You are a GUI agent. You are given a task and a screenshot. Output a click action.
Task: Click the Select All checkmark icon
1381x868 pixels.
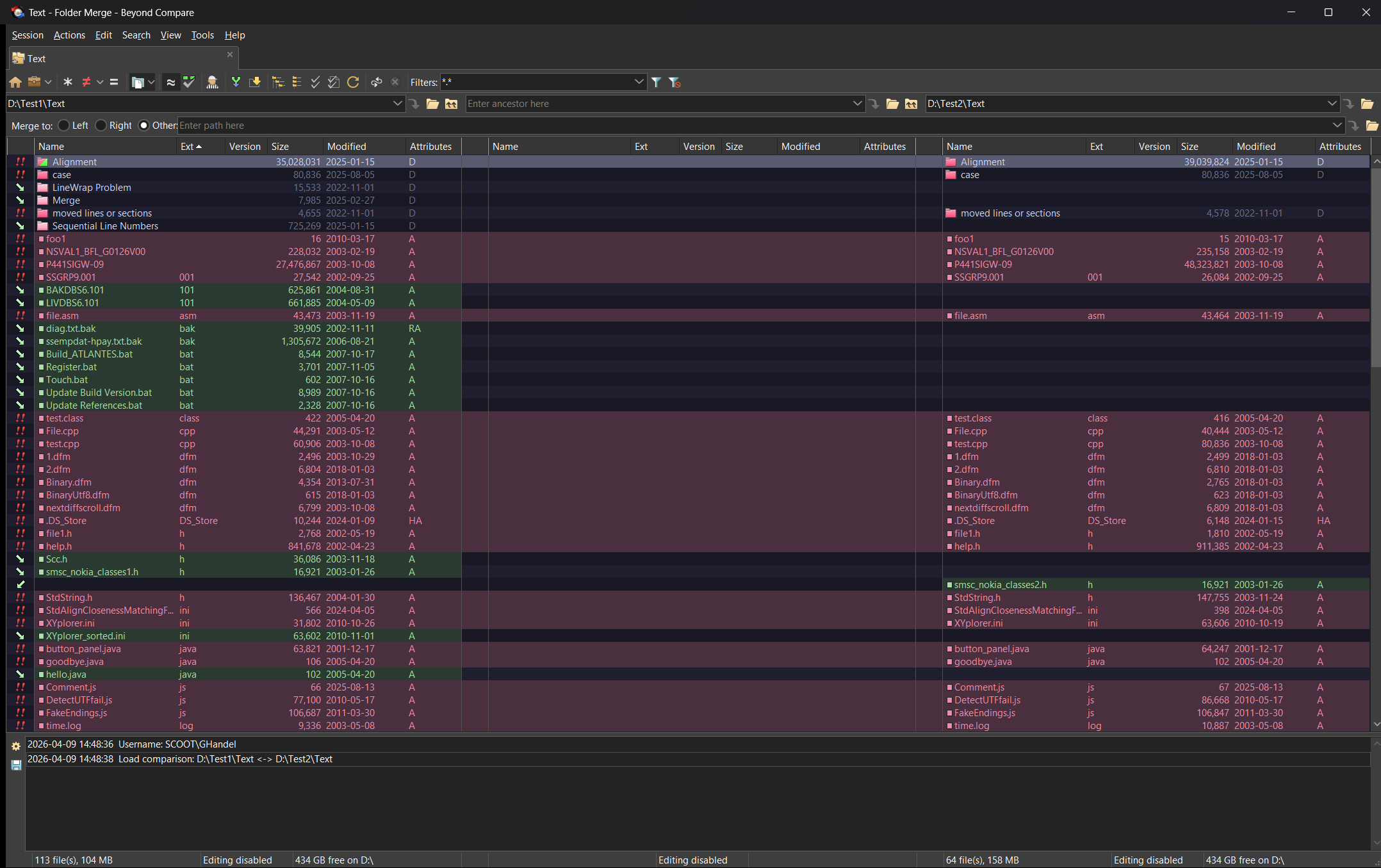coord(315,82)
